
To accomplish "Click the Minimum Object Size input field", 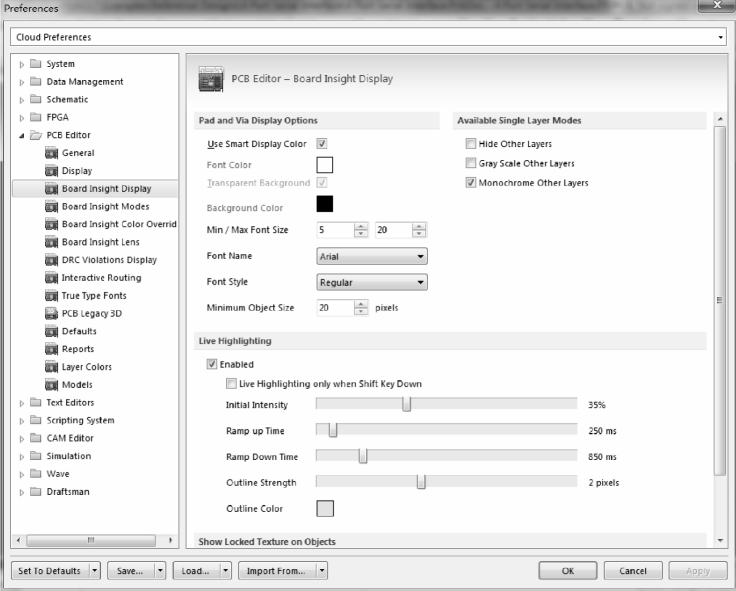I will 335,308.
